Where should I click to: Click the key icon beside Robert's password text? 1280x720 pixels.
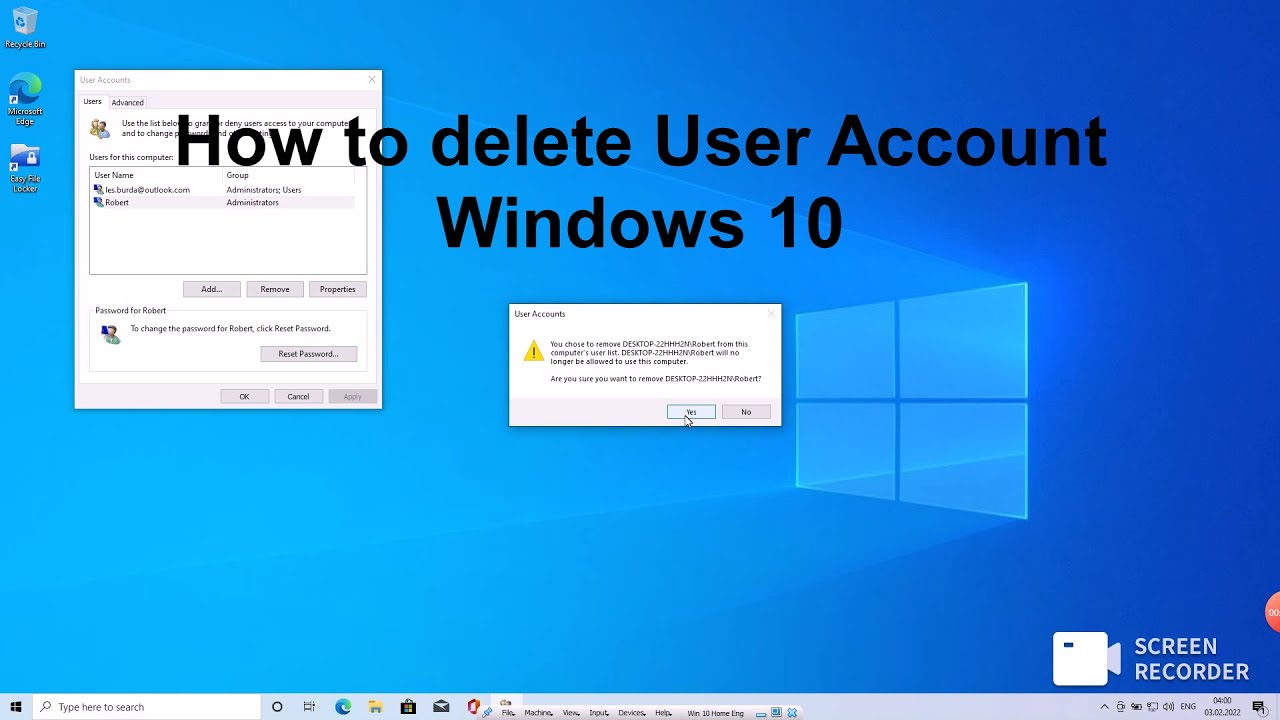click(x=111, y=334)
